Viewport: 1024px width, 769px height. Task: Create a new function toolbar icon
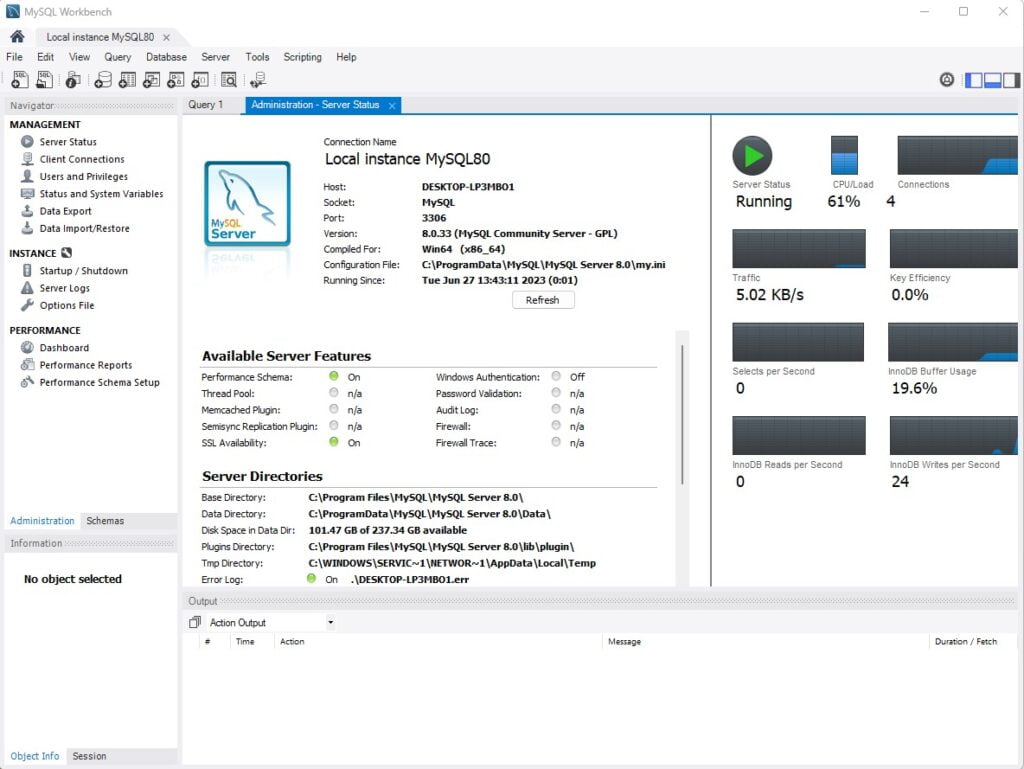[200, 80]
